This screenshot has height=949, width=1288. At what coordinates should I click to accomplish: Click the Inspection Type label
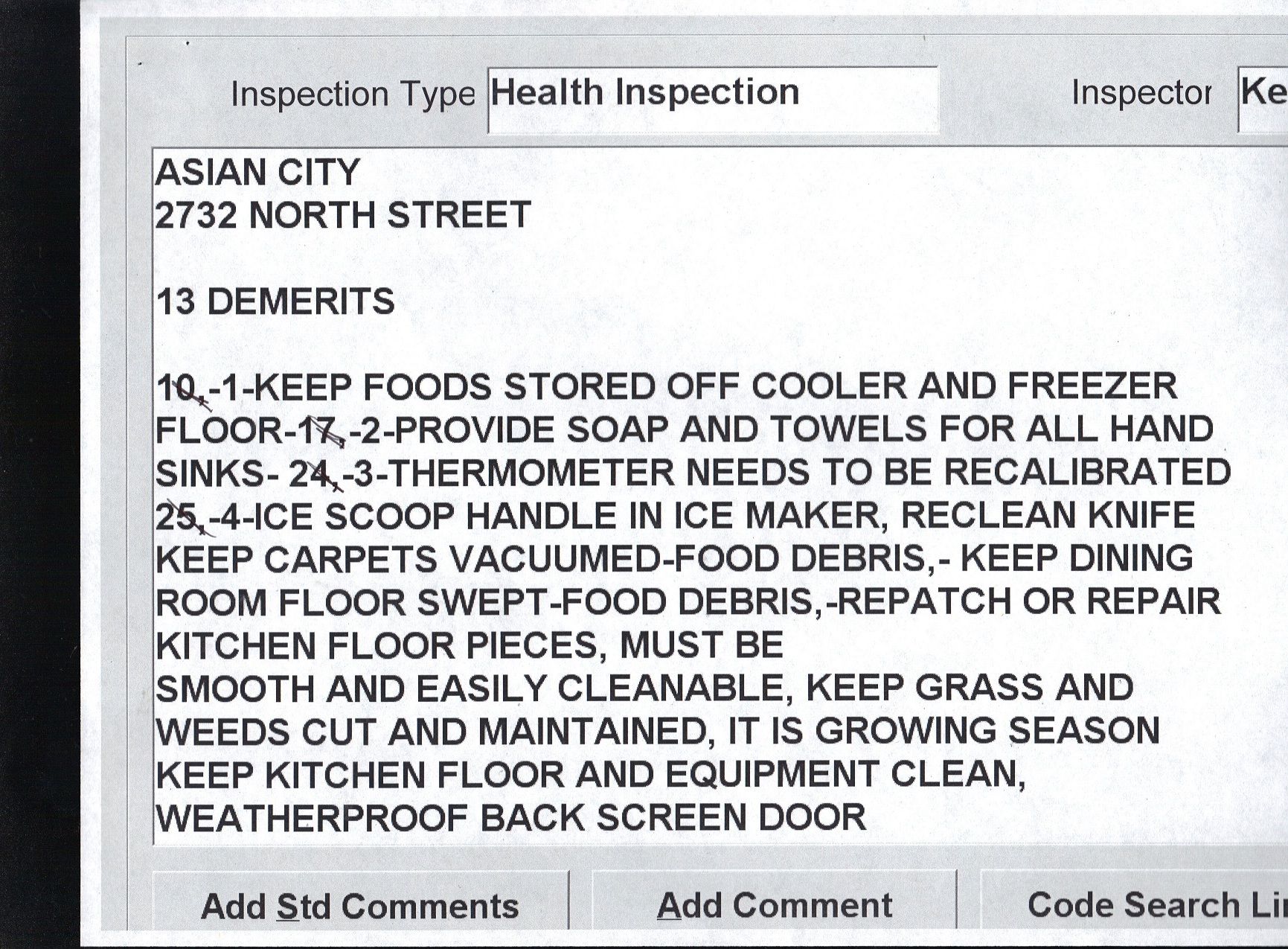pyautogui.click(x=352, y=95)
